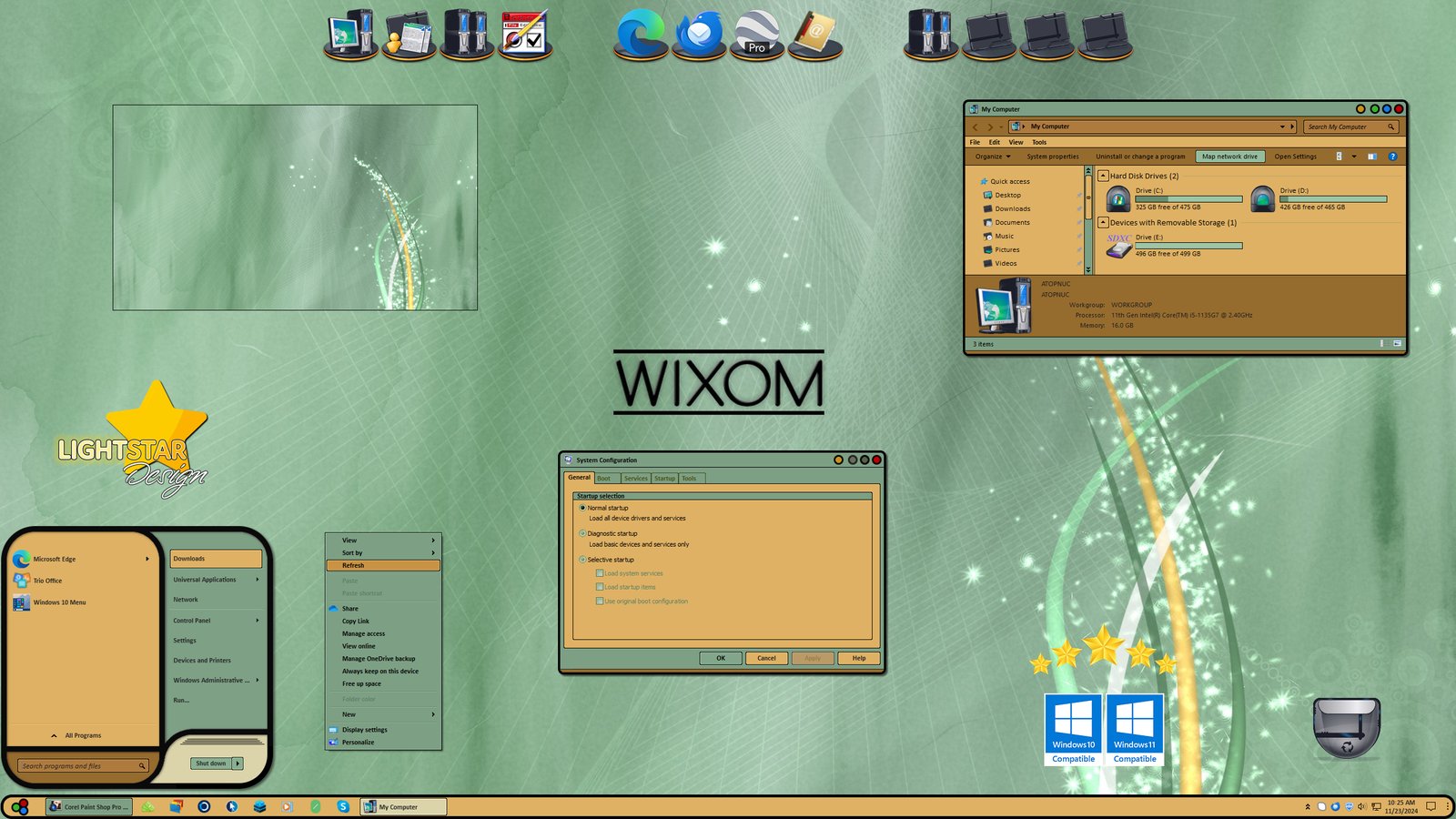
Task: Switch to the Services tab
Action: point(636,479)
